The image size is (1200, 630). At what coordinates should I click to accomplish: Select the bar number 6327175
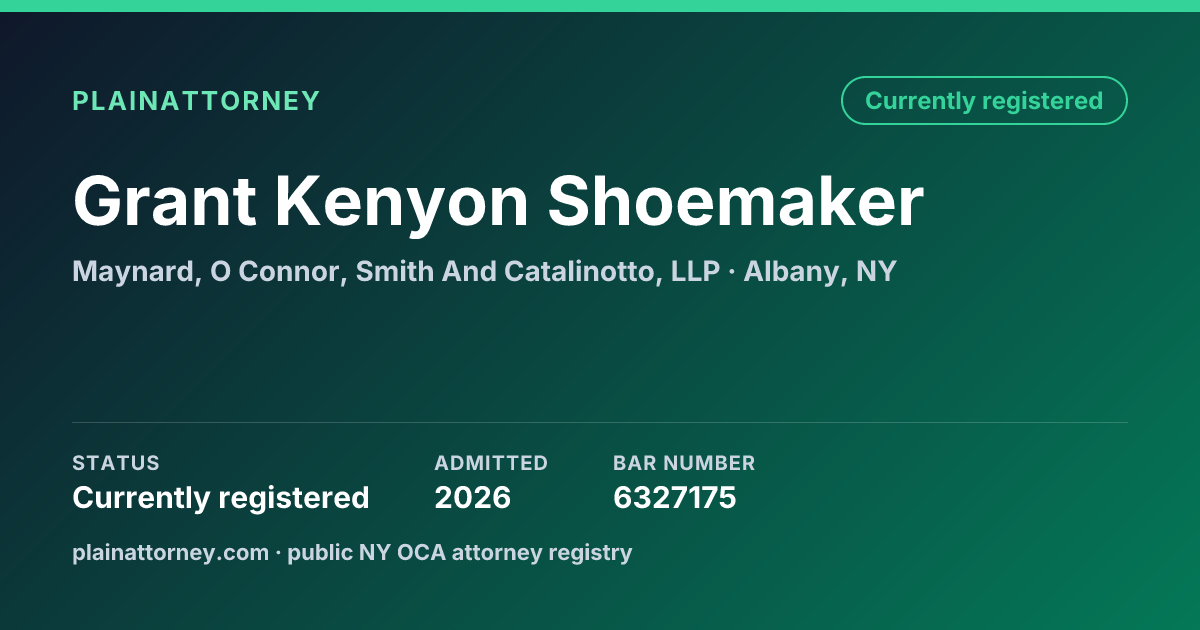tap(675, 497)
